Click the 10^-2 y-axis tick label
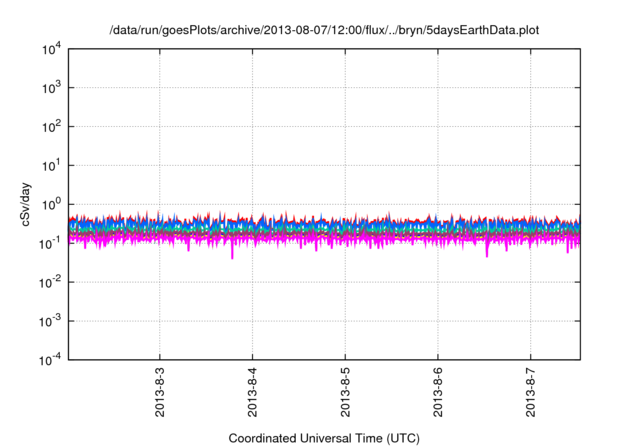640x448 pixels. click(50, 282)
